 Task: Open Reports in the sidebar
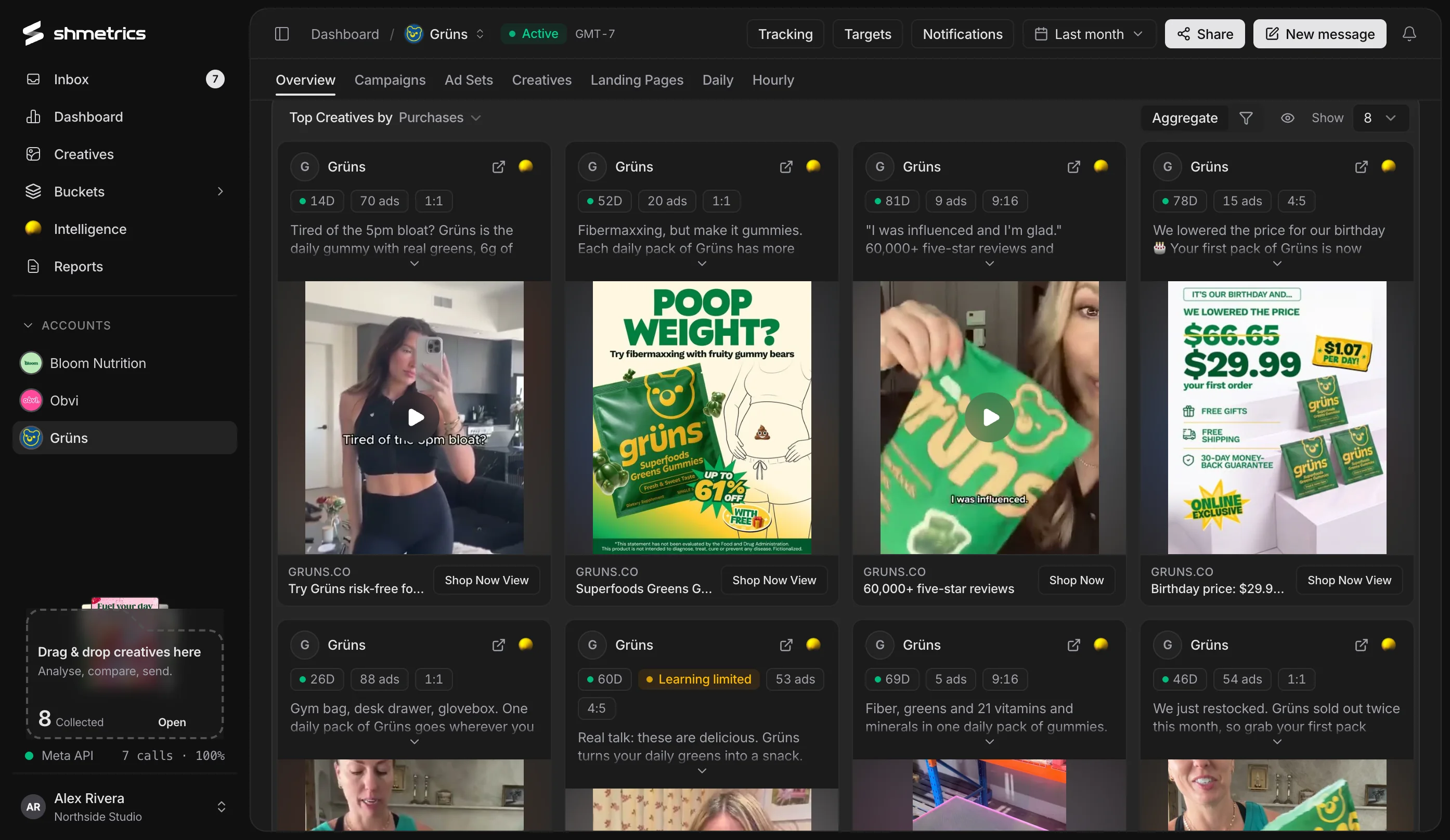(x=124, y=266)
